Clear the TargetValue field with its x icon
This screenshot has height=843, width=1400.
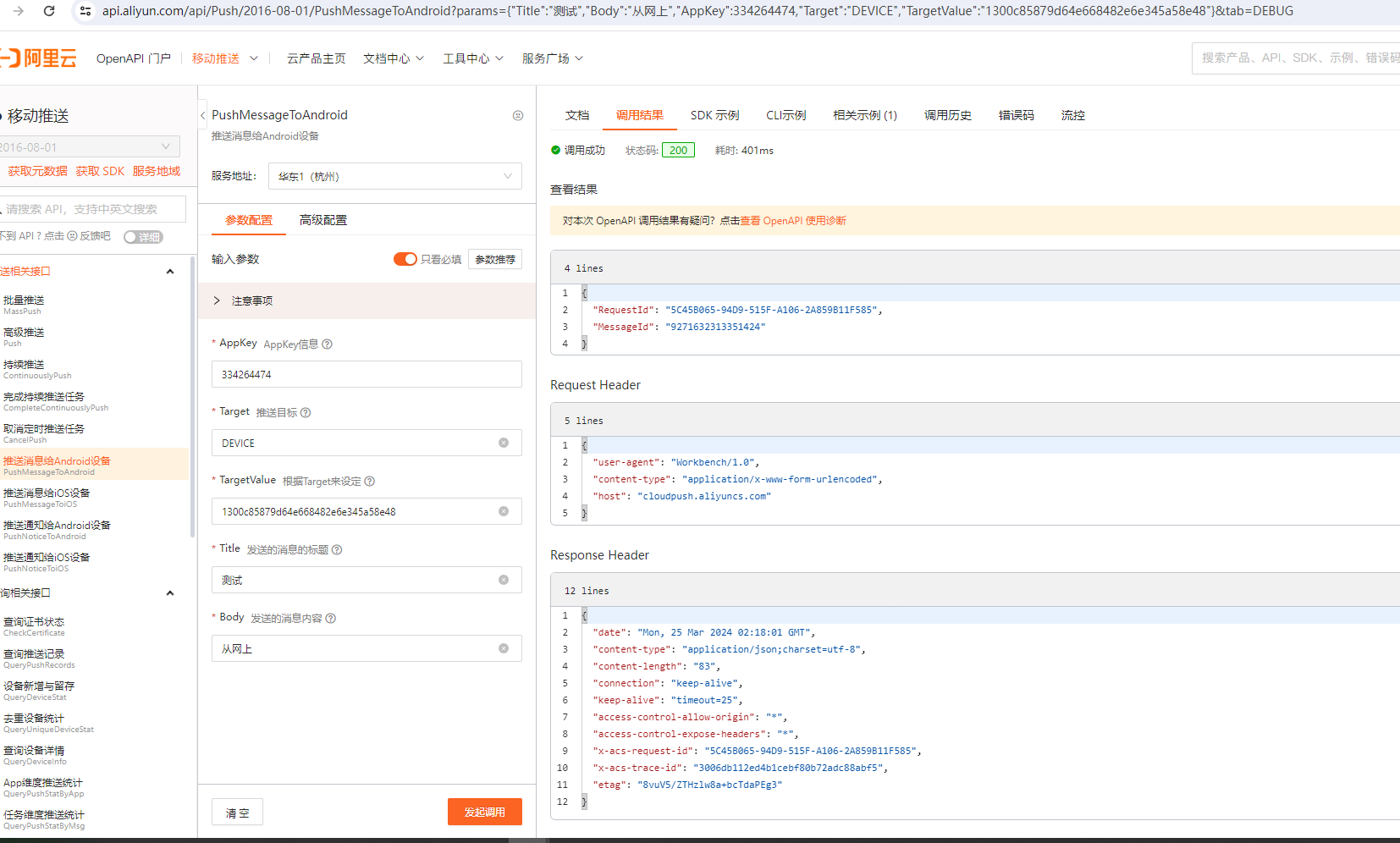[x=504, y=511]
